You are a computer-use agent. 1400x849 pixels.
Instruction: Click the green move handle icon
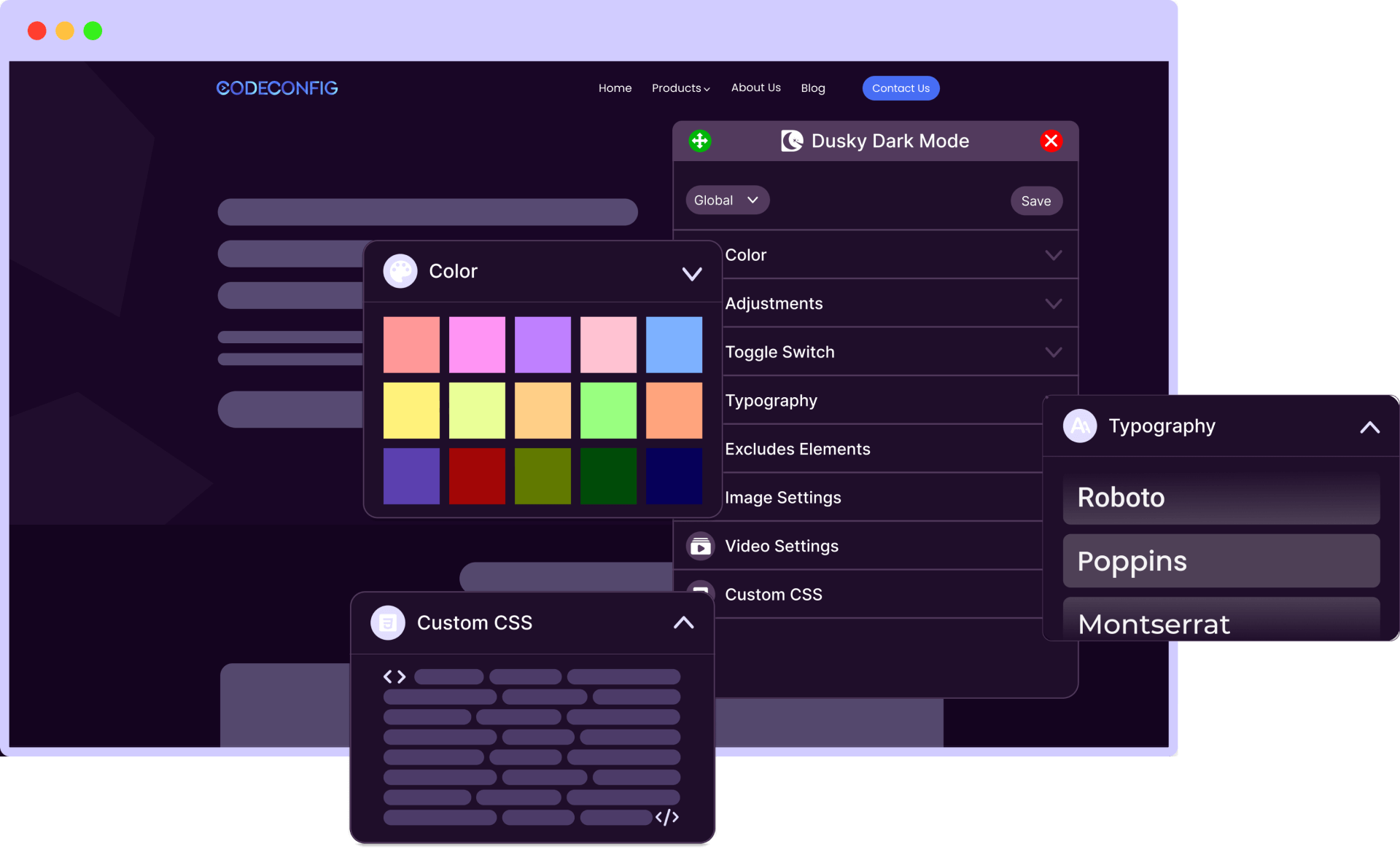pos(700,141)
